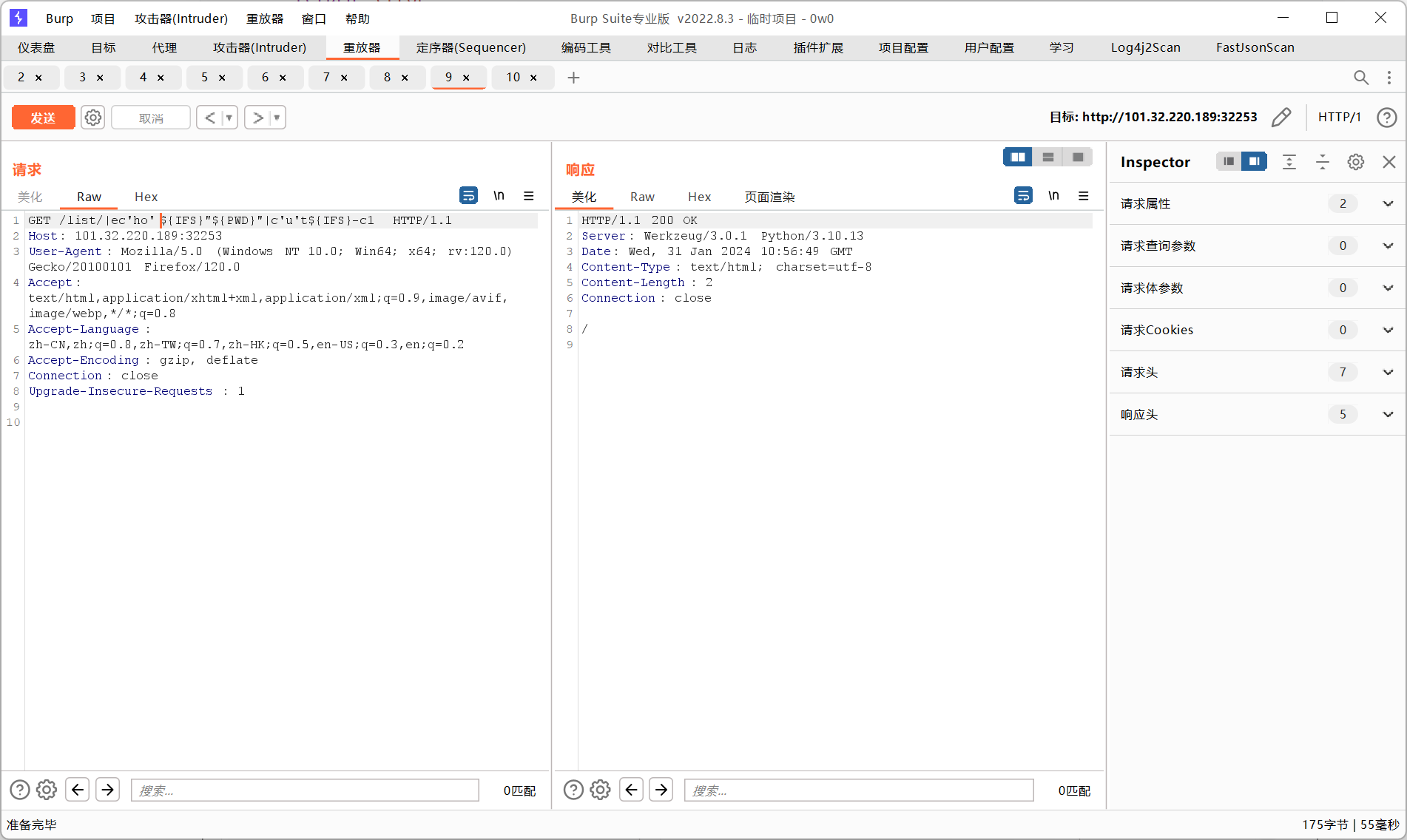Open the 项目 menu
The width and height of the screenshot is (1407, 840).
tap(103, 18)
